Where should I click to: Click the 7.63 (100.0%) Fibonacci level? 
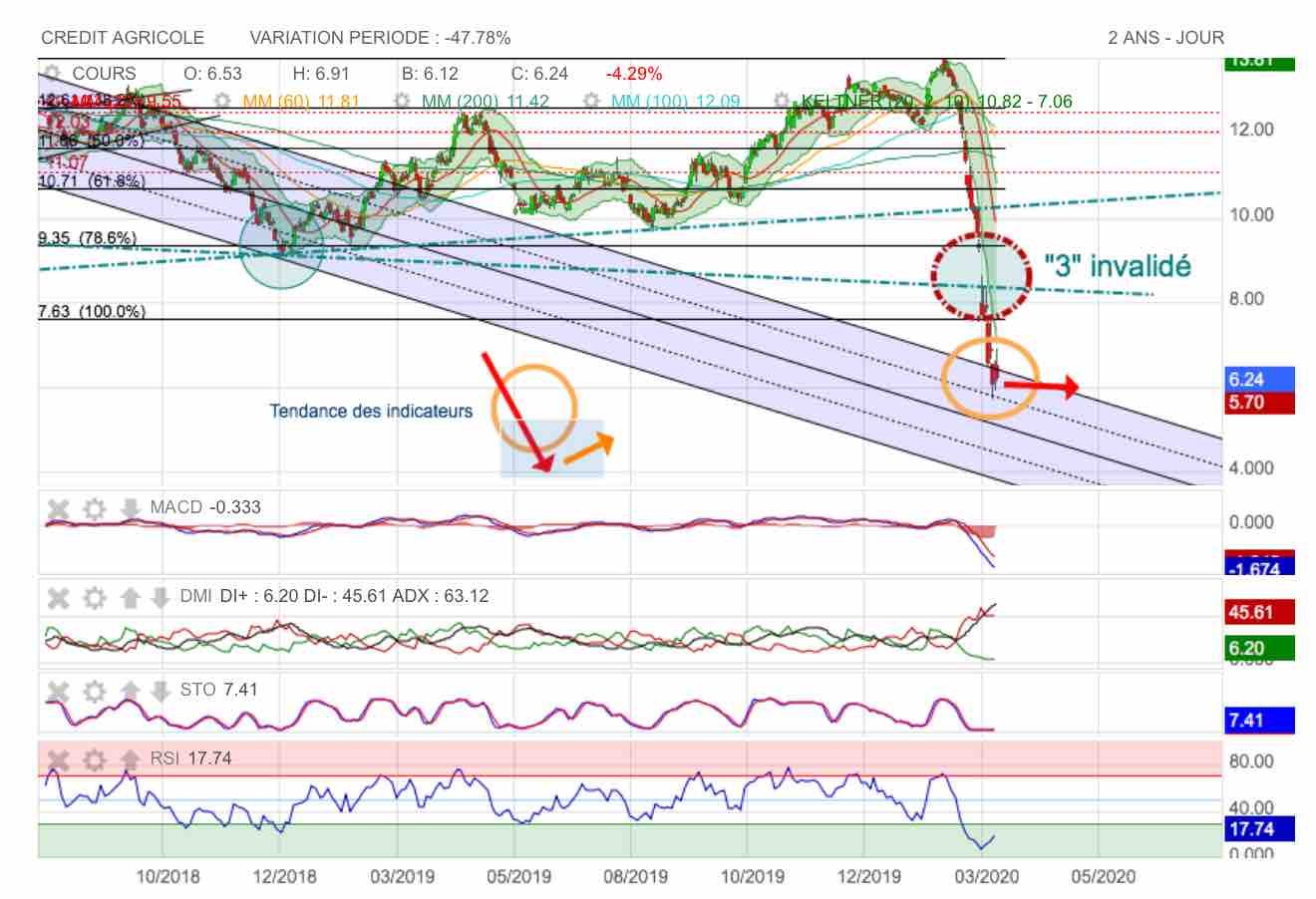(x=92, y=311)
